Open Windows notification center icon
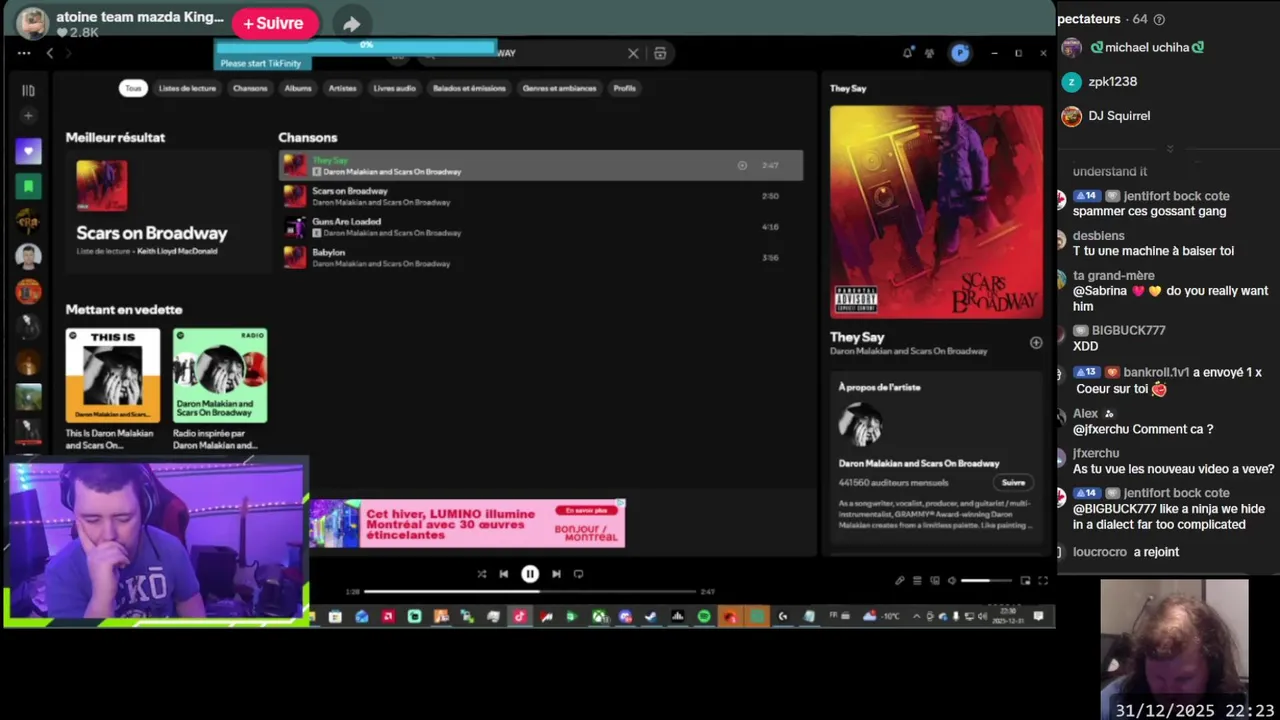 coord(1039,616)
